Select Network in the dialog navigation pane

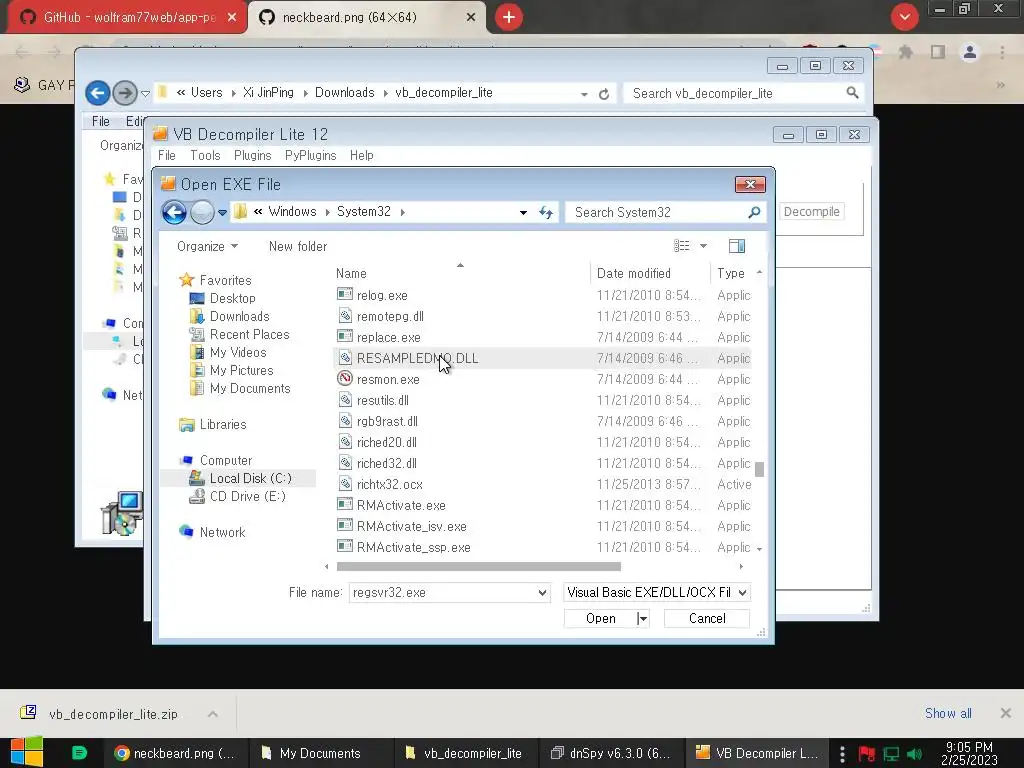[x=223, y=532]
